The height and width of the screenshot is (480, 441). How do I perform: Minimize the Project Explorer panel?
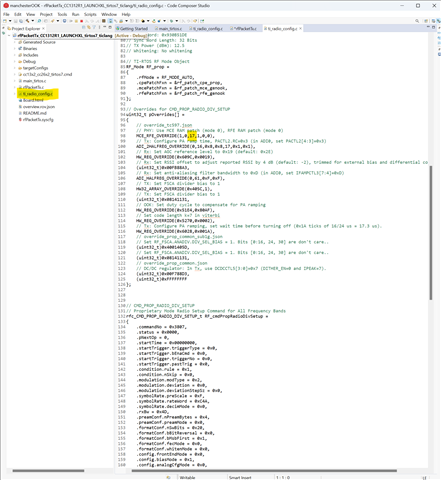(x=105, y=27)
